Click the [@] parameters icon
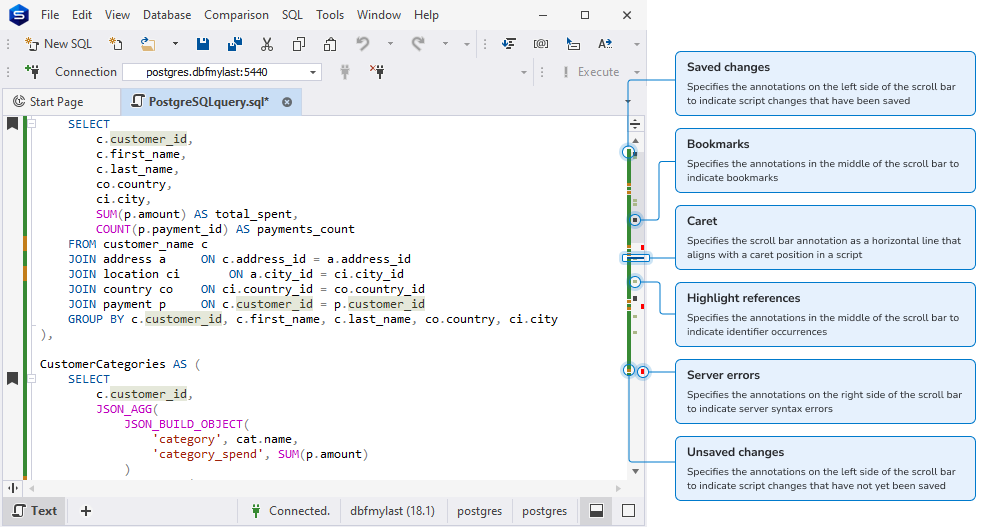 click(x=541, y=43)
